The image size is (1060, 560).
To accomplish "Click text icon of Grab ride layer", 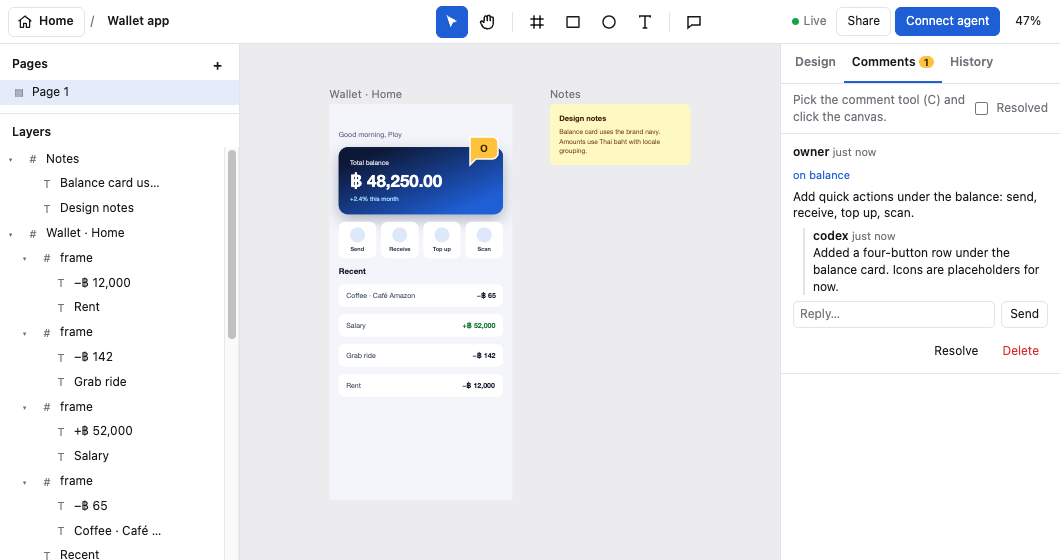I will [61, 382].
